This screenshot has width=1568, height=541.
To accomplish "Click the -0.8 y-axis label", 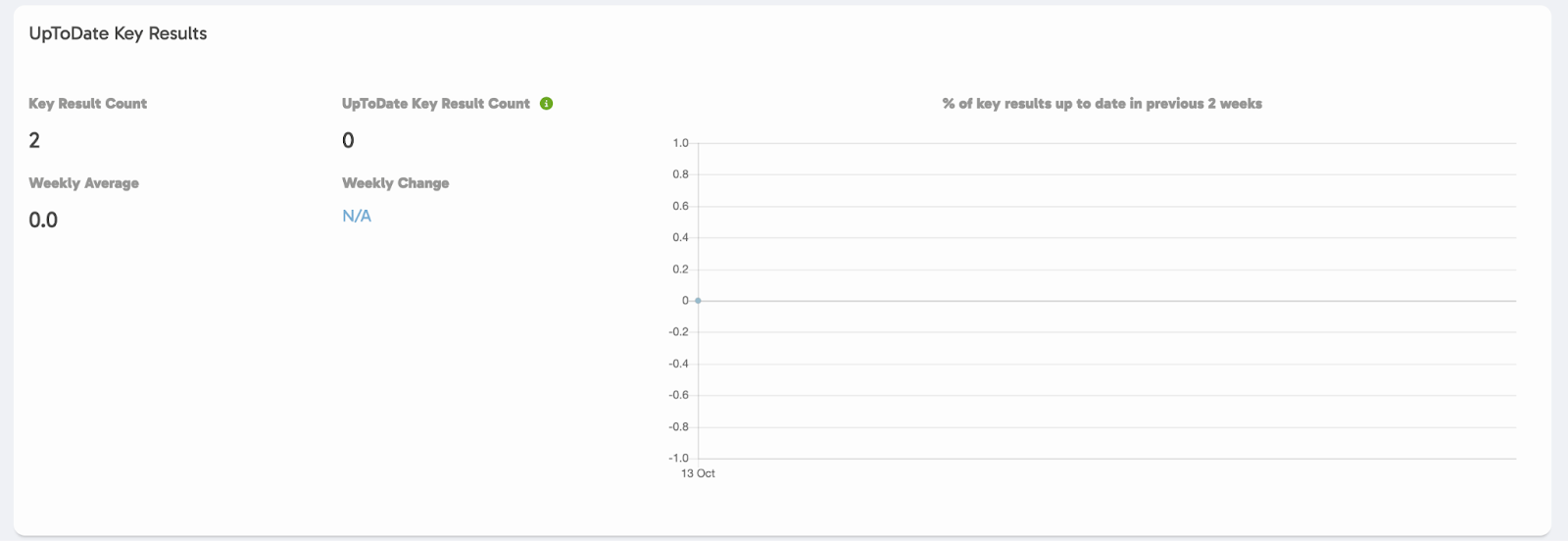I will point(678,426).
